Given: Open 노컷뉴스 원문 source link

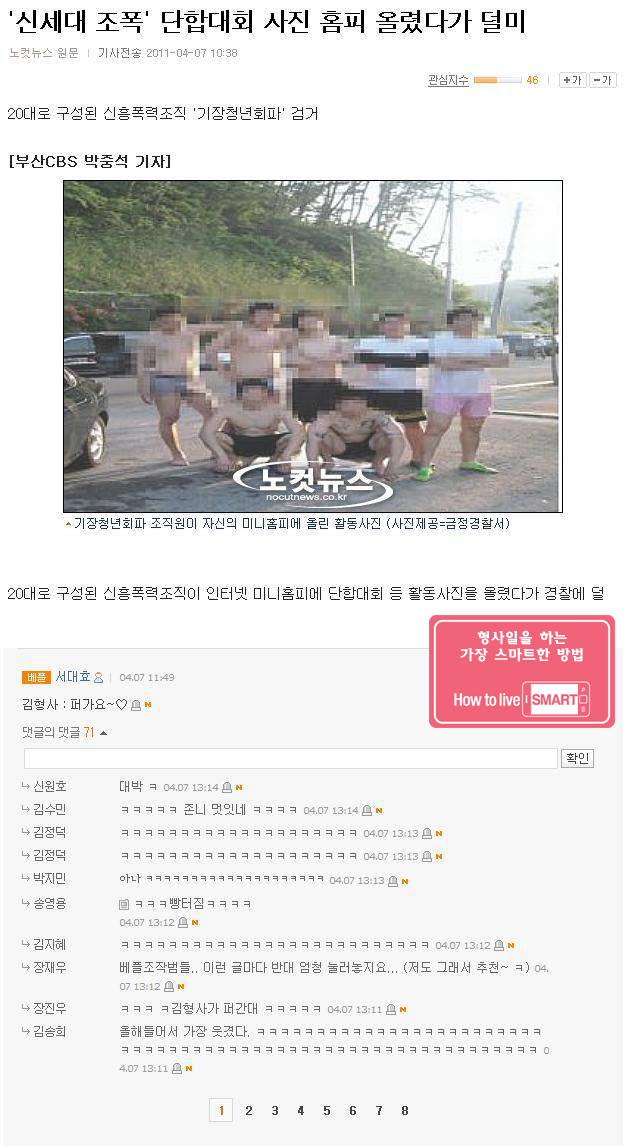Looking at the screenshot, I should 43,53.
